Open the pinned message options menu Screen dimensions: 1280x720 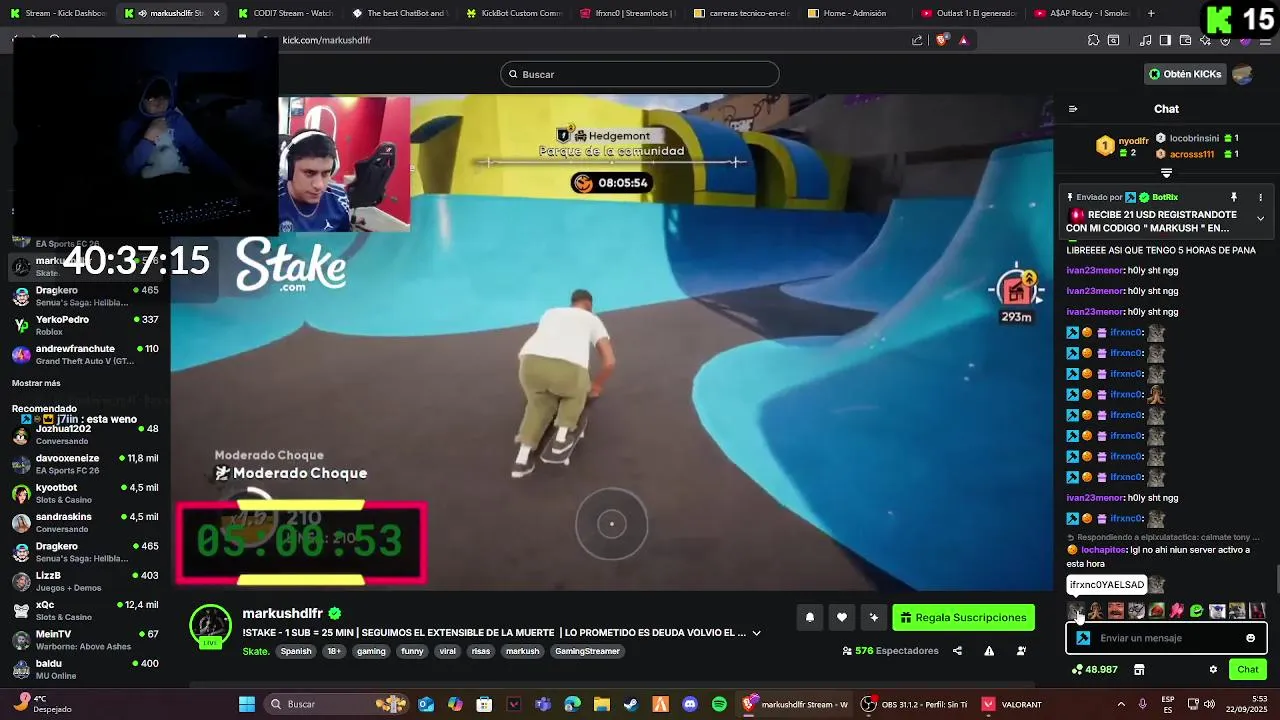tap(1260, 198)
